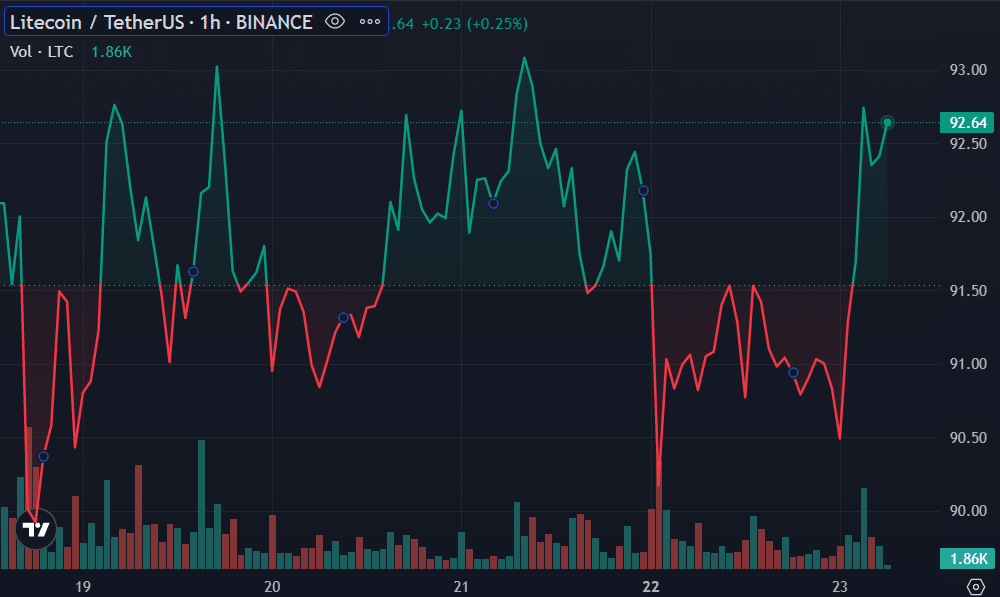The width and height of the screenshot is (1000, 597).
Task: Click the blue circle marker just after date 21
Action: pyautogui.click(x=493, y=204)
